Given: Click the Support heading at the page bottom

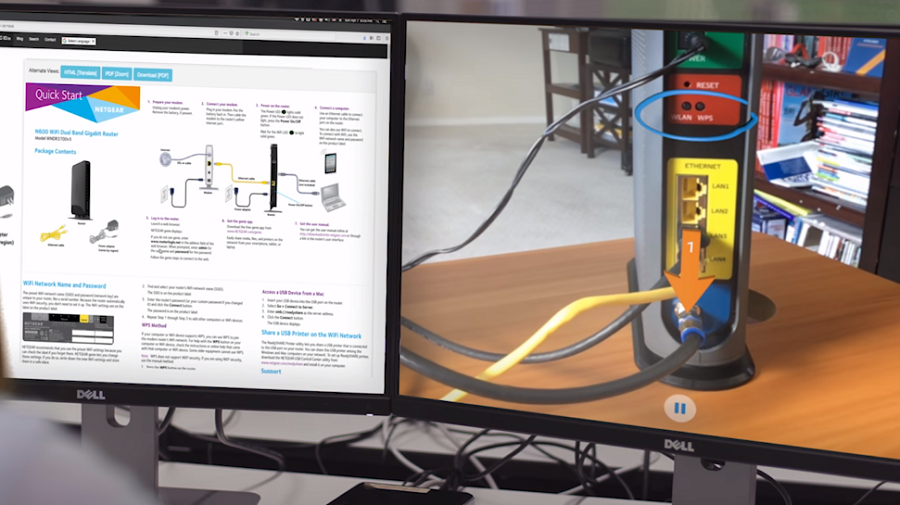Looking at the screenshot, I should point(271,371).
